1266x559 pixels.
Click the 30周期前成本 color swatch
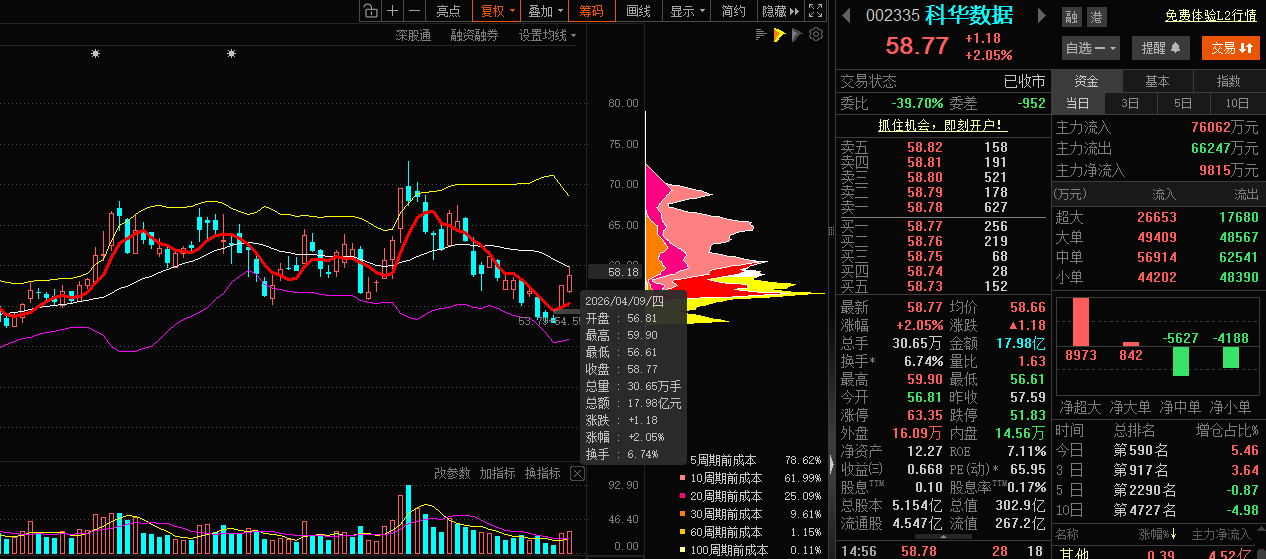[683, 515]
